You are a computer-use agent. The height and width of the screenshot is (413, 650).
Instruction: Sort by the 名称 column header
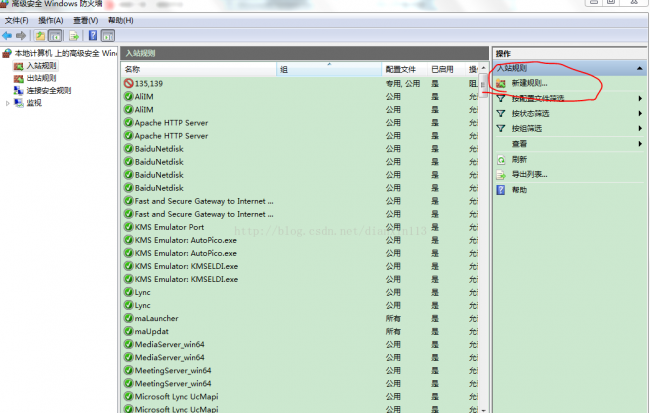(199, 69)
